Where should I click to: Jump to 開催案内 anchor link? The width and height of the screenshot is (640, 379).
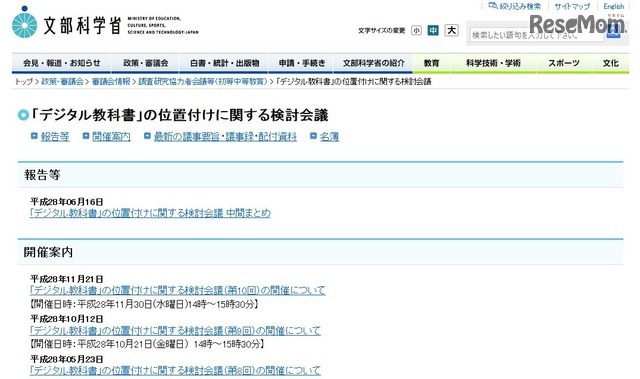(x=111, y=137)
